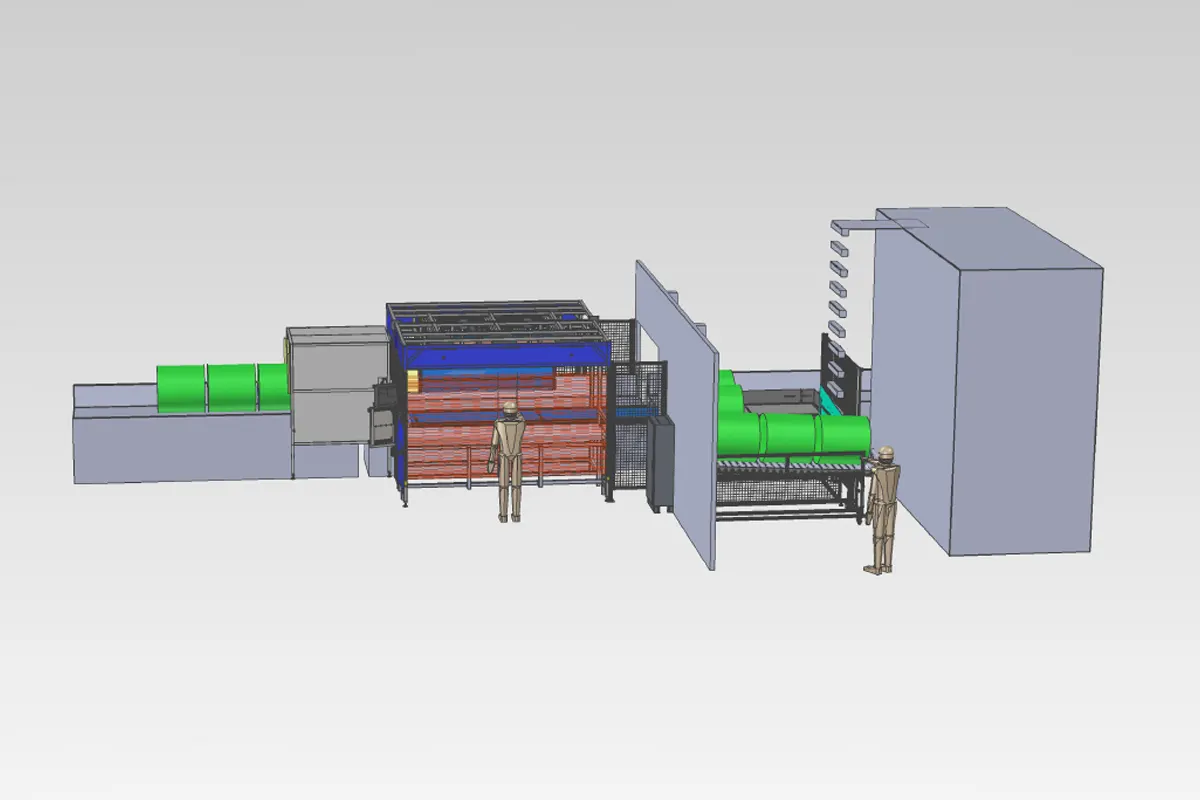Image resolution: width=1200 pixels, height=800 pixels.
Task: Select the roller conveyor bed under the green rolls
Action: pos(790,465)
